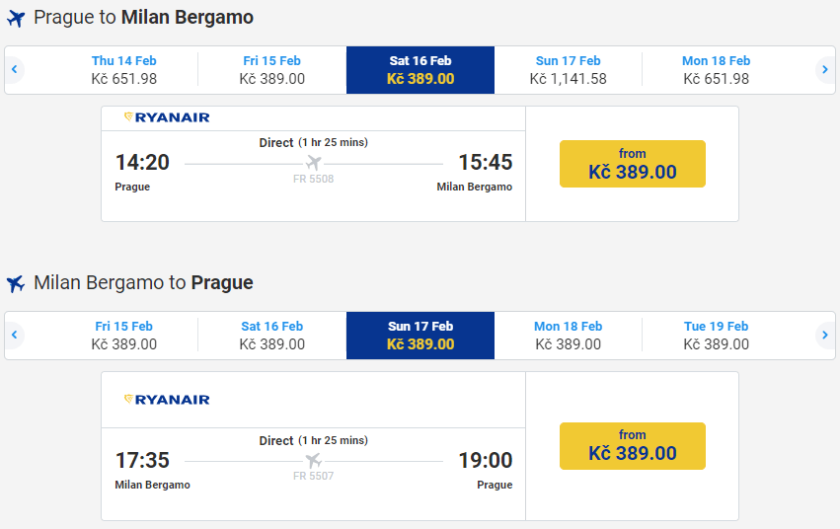Show earlier return dates with left arrow
The image size is (840, 529).
click(x=15, y=335)
